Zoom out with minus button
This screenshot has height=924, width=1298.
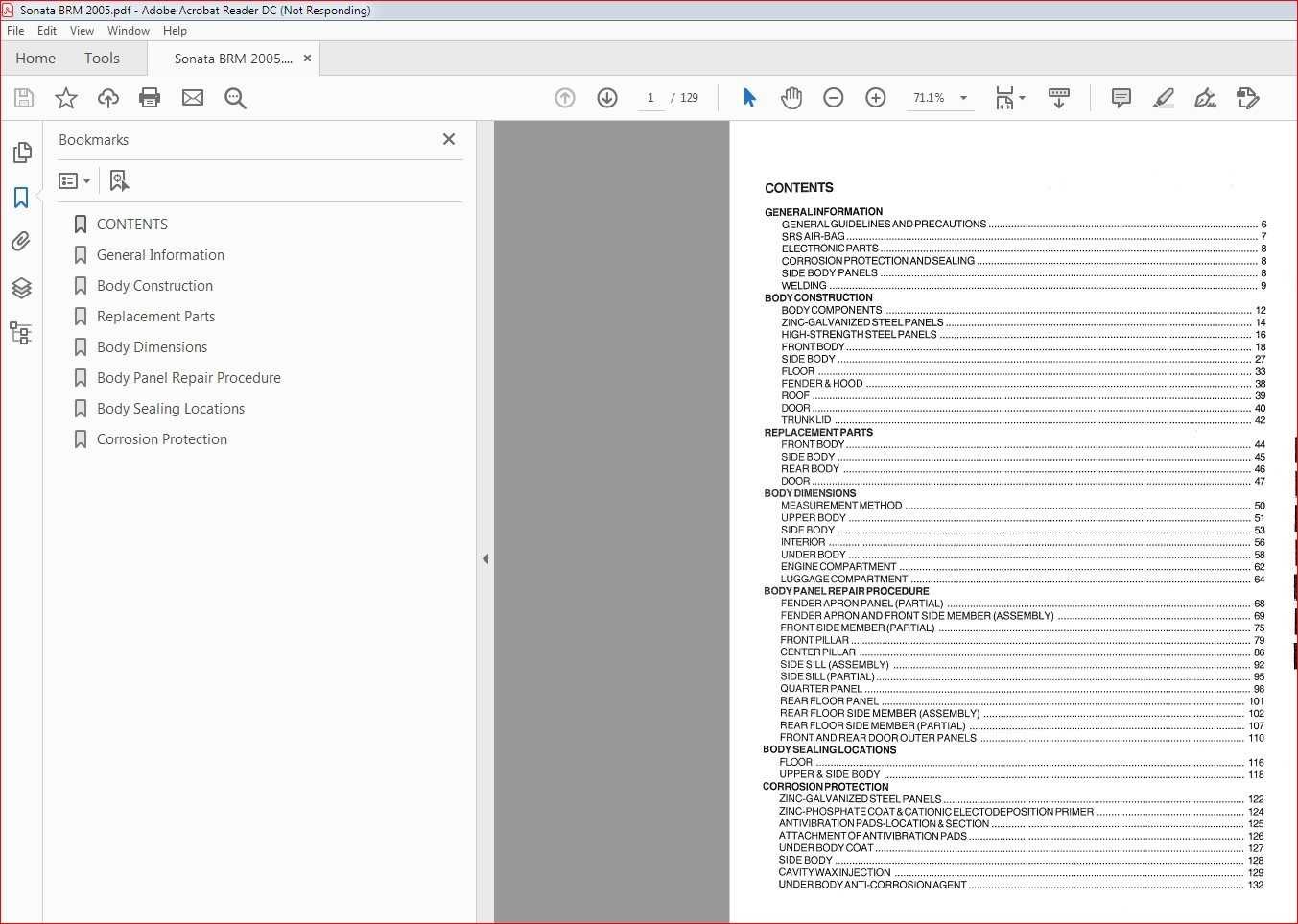[x=834, y=98]
